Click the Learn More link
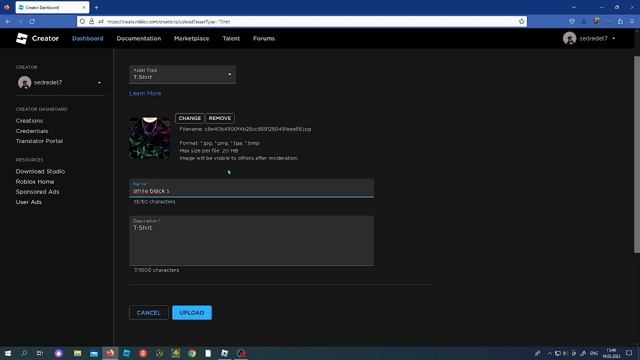640x360 pixels. 145,93
